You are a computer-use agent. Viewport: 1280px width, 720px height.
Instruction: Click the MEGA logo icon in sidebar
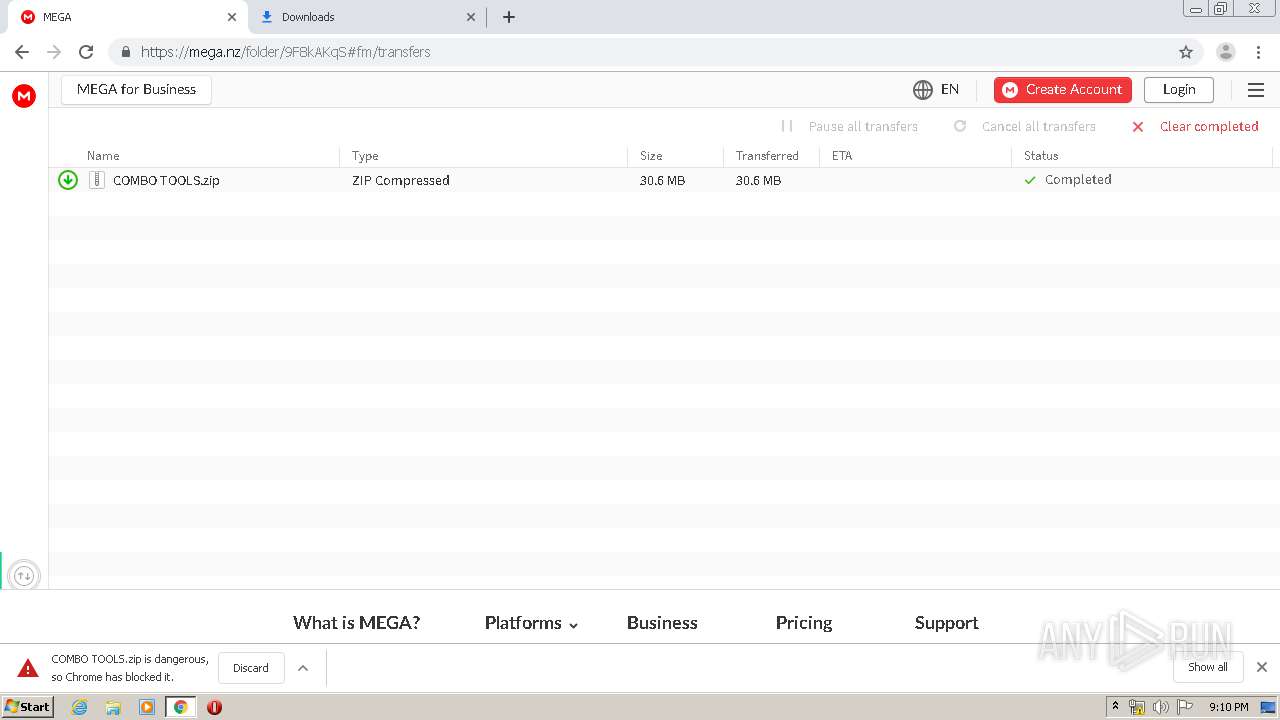click(24, 96)
